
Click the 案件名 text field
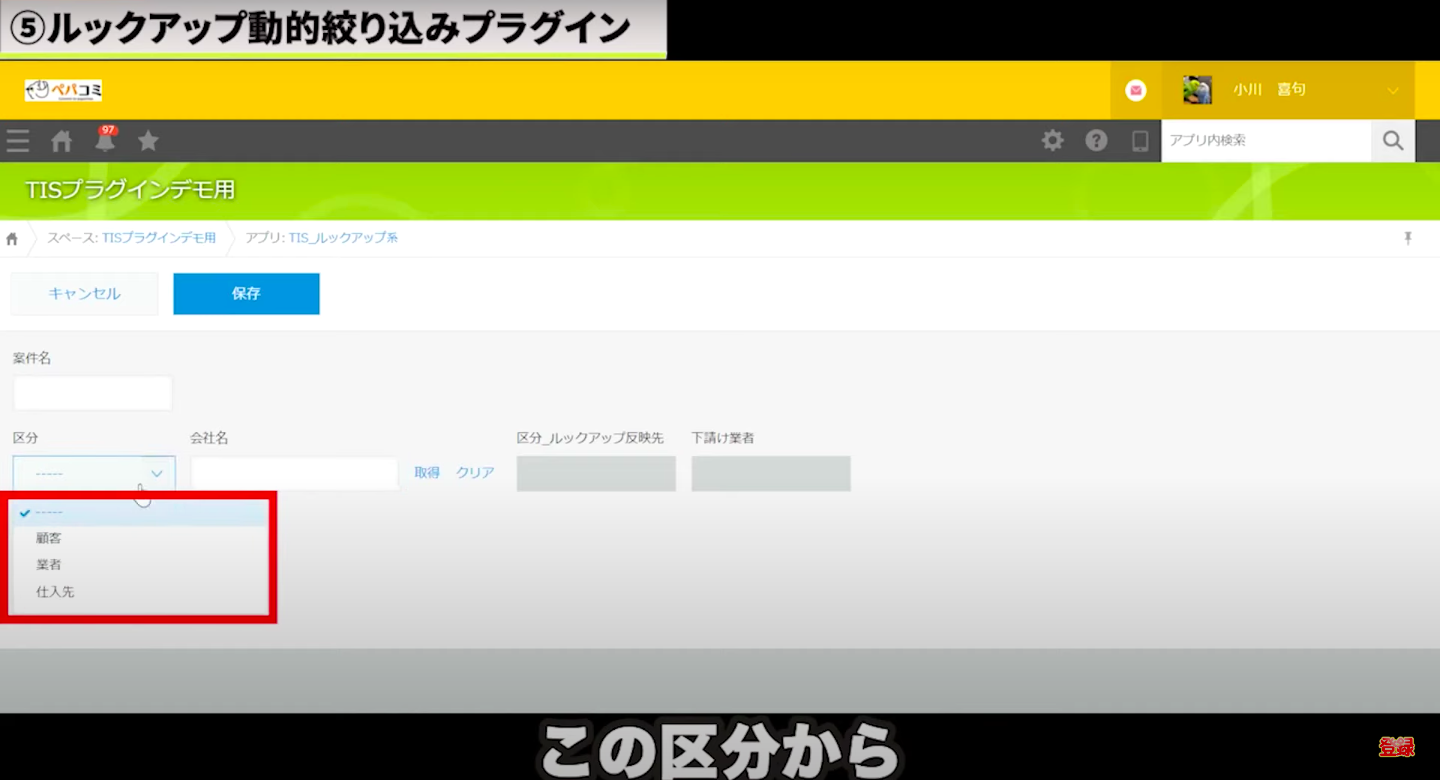(93, 393)
